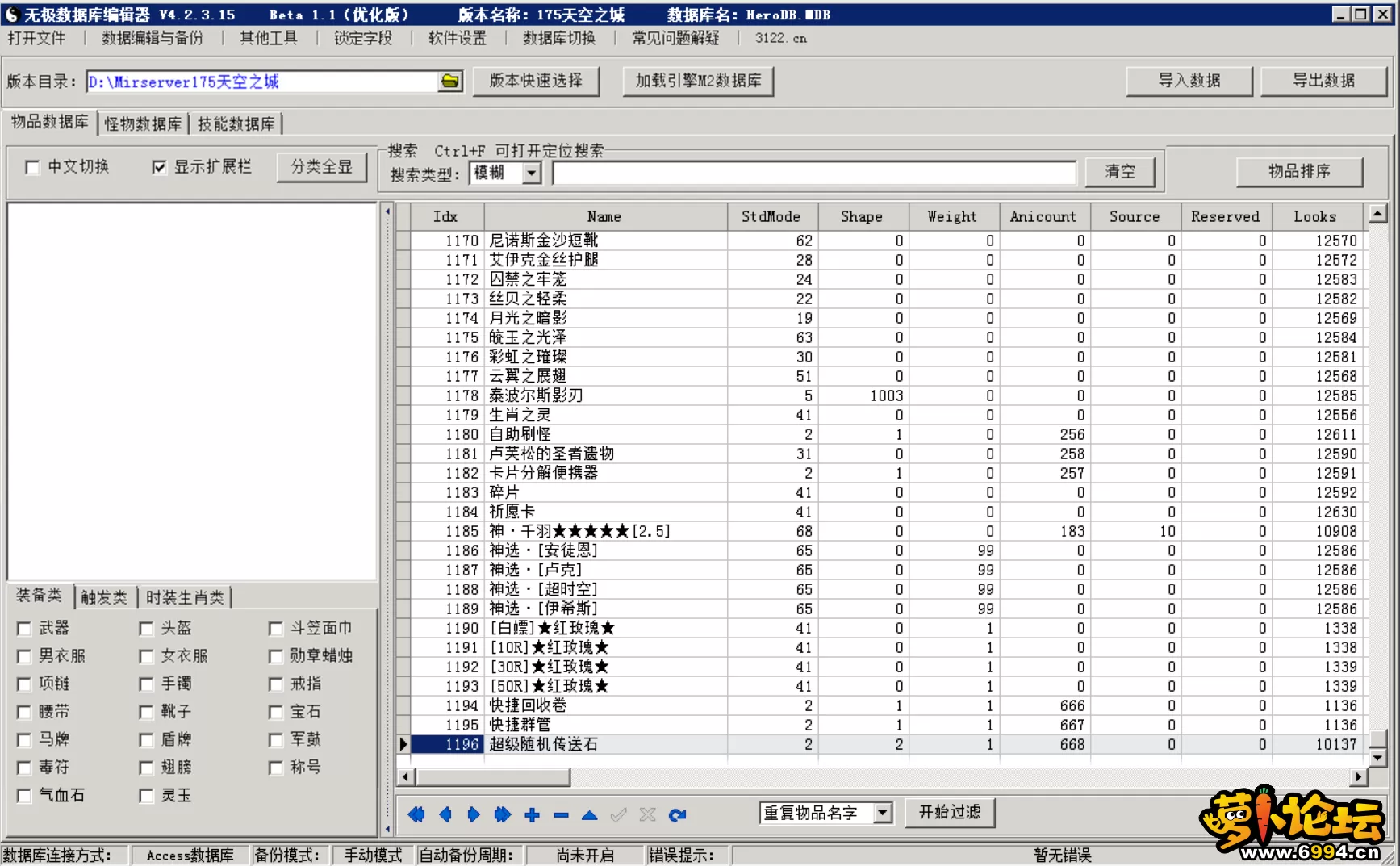Check the 灵玉 checkbox
1400x866 pixels.
tap(146, 796)
